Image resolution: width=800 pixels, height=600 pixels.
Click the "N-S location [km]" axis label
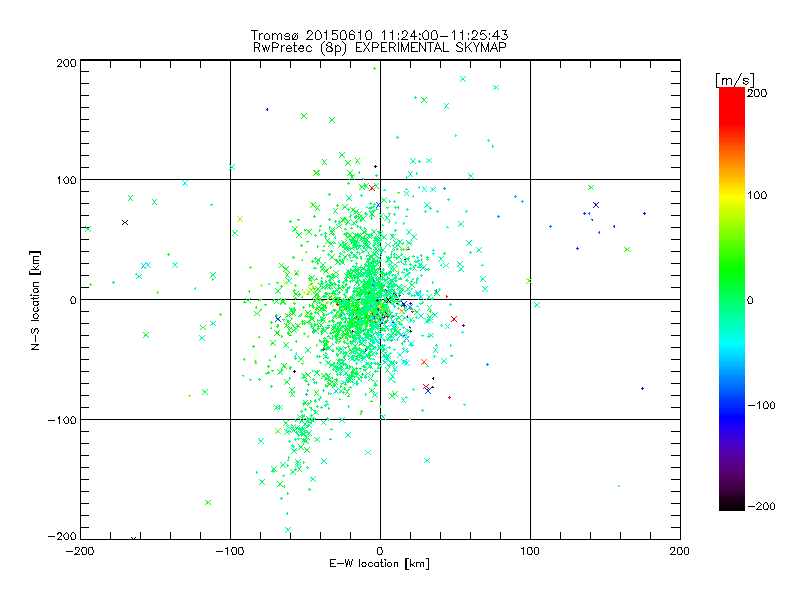(x=35, y=300)
